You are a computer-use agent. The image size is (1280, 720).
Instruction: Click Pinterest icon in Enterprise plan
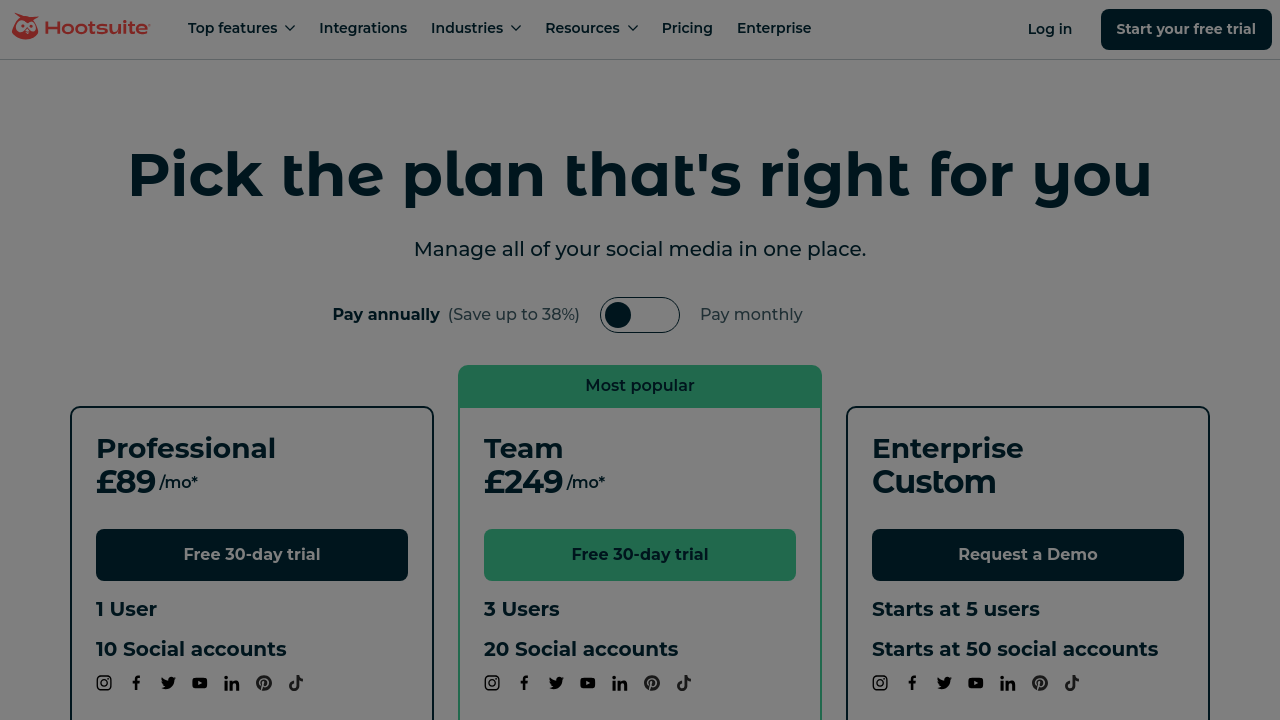tap(1040, 683)
